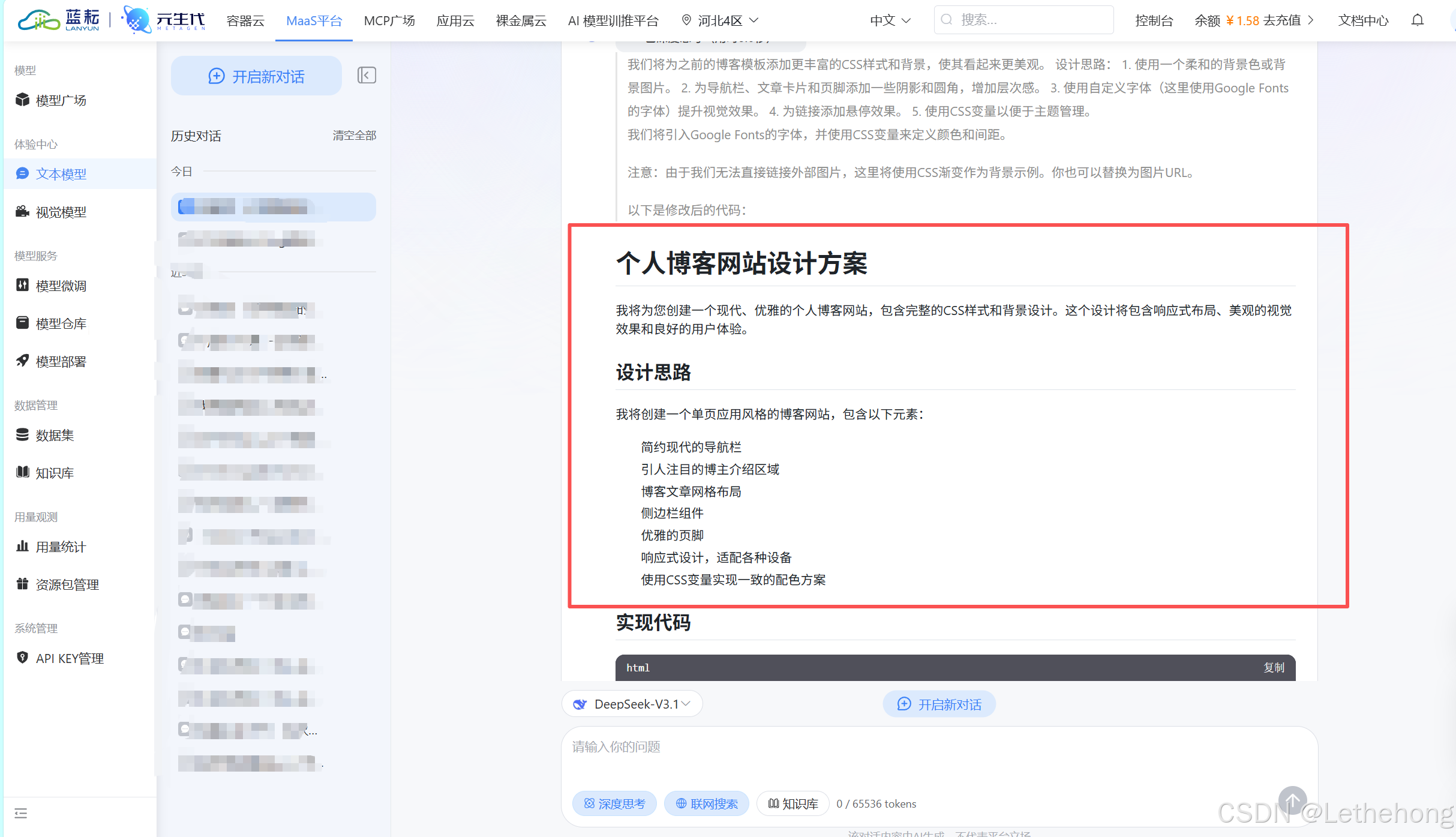Click the notification bell icon
1456x837 pixels.
[x=1417, y=20]
